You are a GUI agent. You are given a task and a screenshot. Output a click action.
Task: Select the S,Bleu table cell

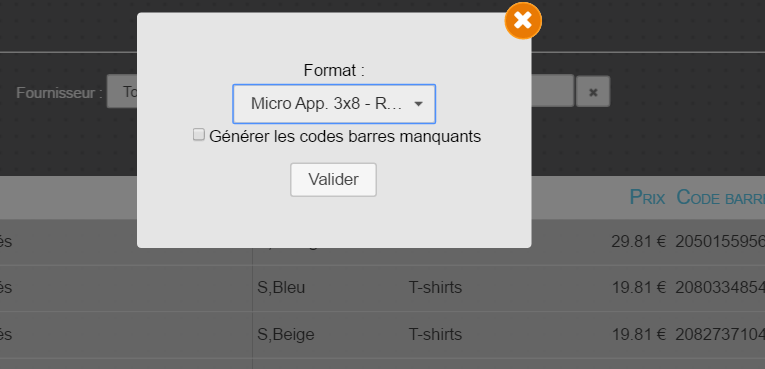tap(281, 287)
